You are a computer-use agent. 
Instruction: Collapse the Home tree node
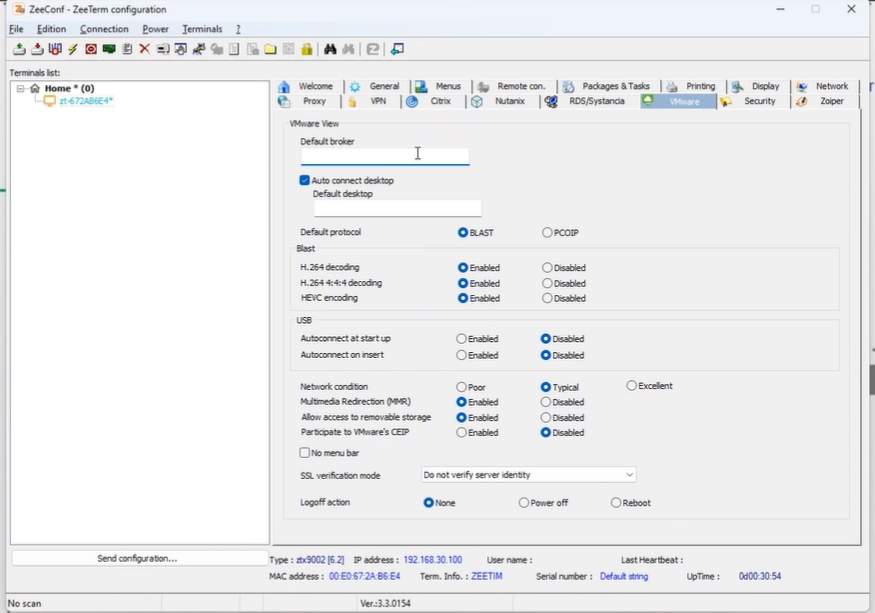21,89
